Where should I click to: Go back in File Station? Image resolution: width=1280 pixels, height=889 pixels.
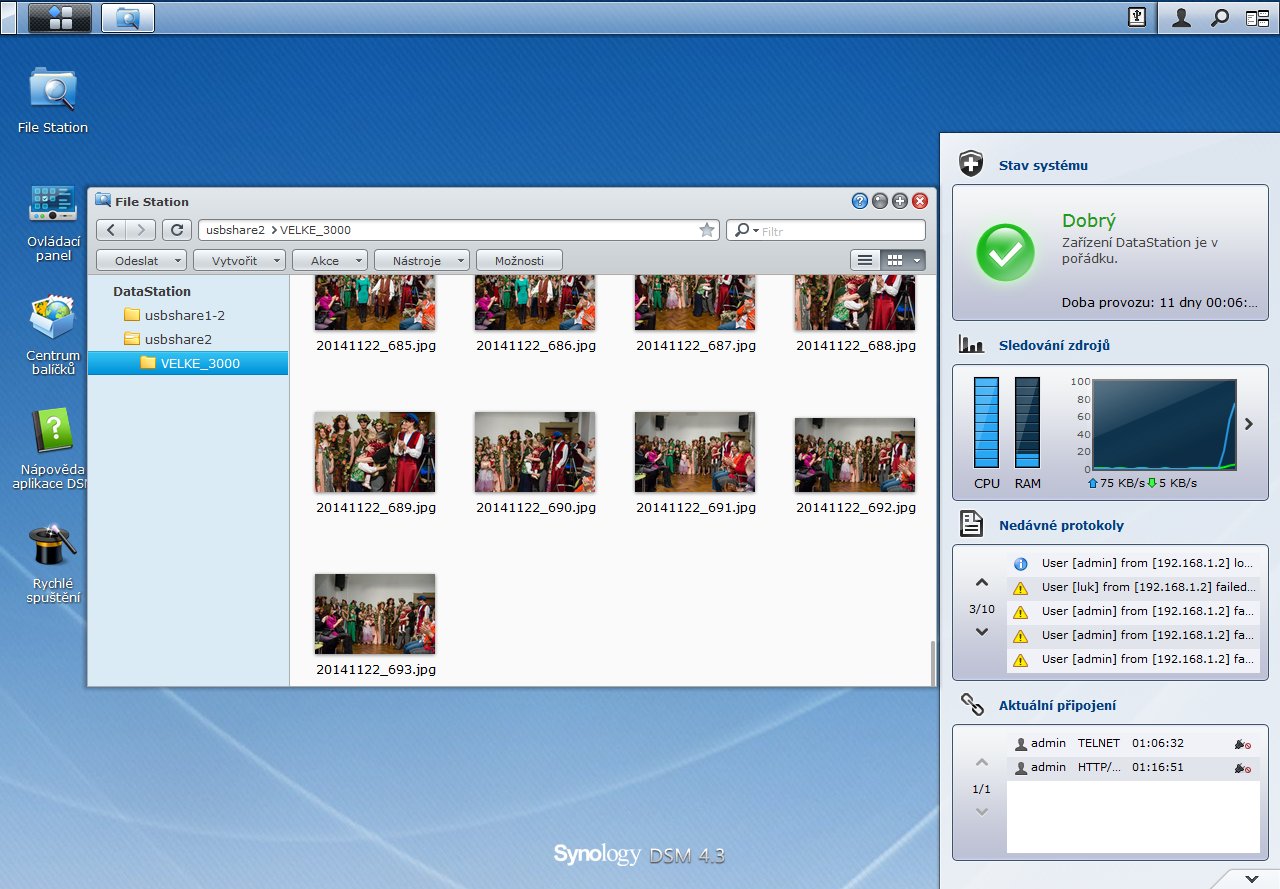pos(111,230)
